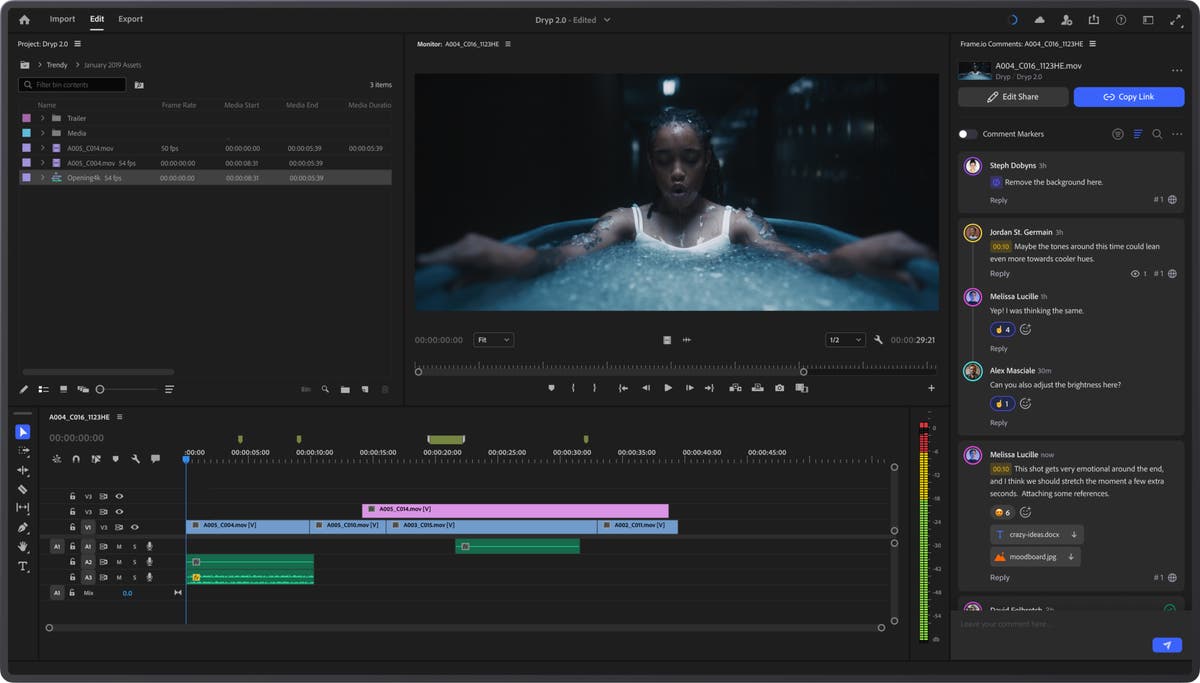The image size is (1200, 683).
Task: Expand the Trailer bin folder
Action: 42,118
